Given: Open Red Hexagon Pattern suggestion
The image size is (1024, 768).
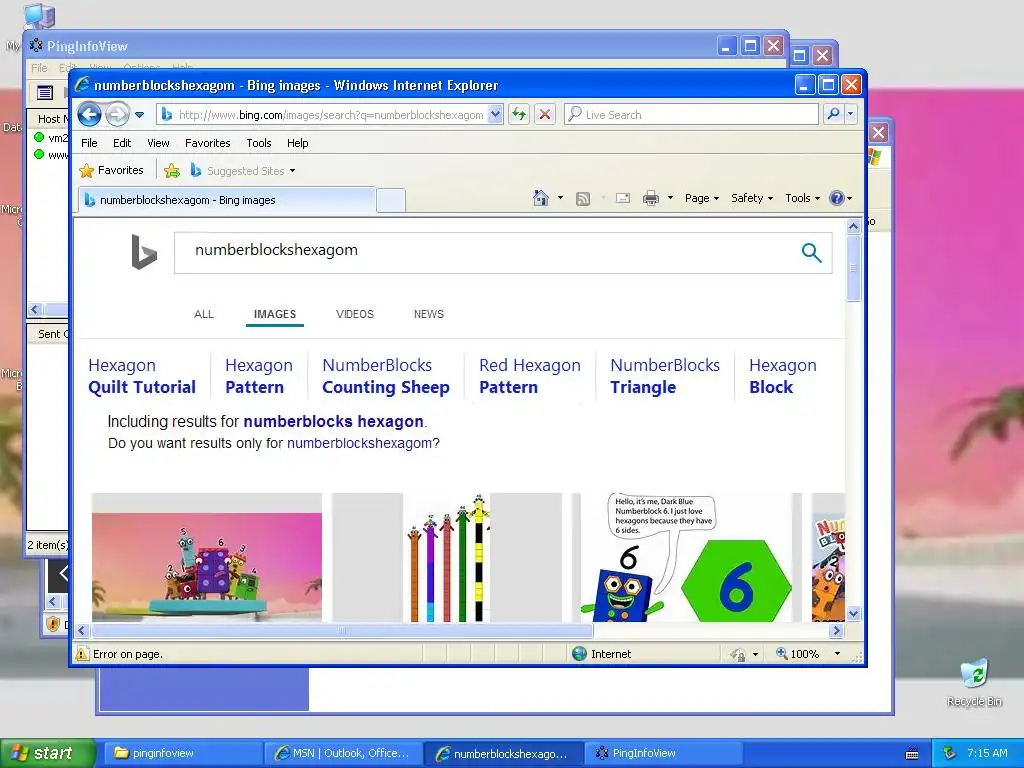Looking at the screenshot, I should [x=530, y=376].
